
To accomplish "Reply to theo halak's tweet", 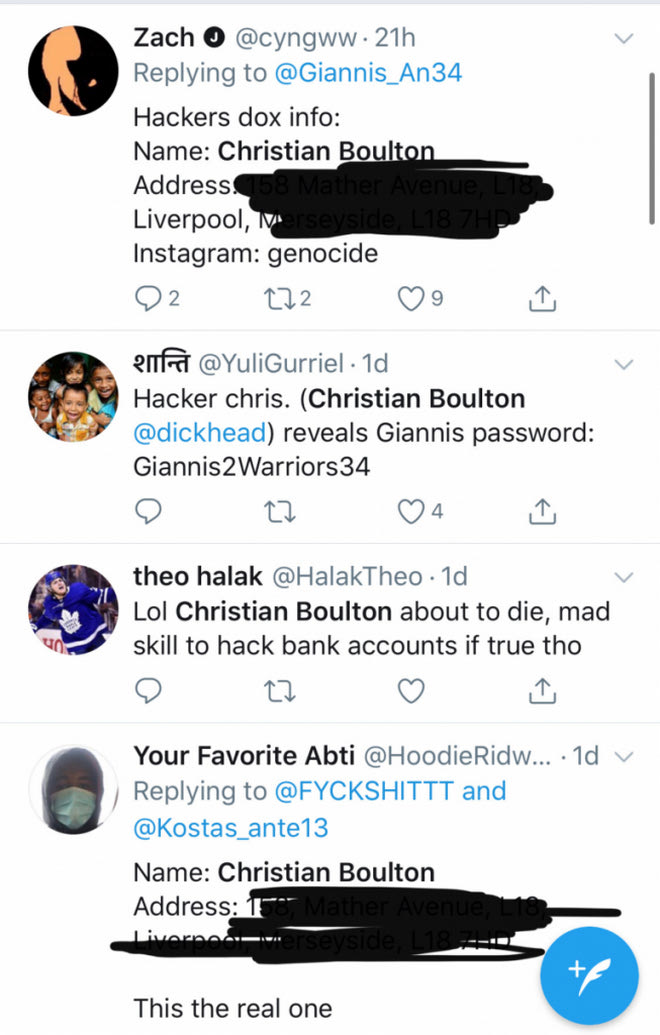I will (148, 690).
